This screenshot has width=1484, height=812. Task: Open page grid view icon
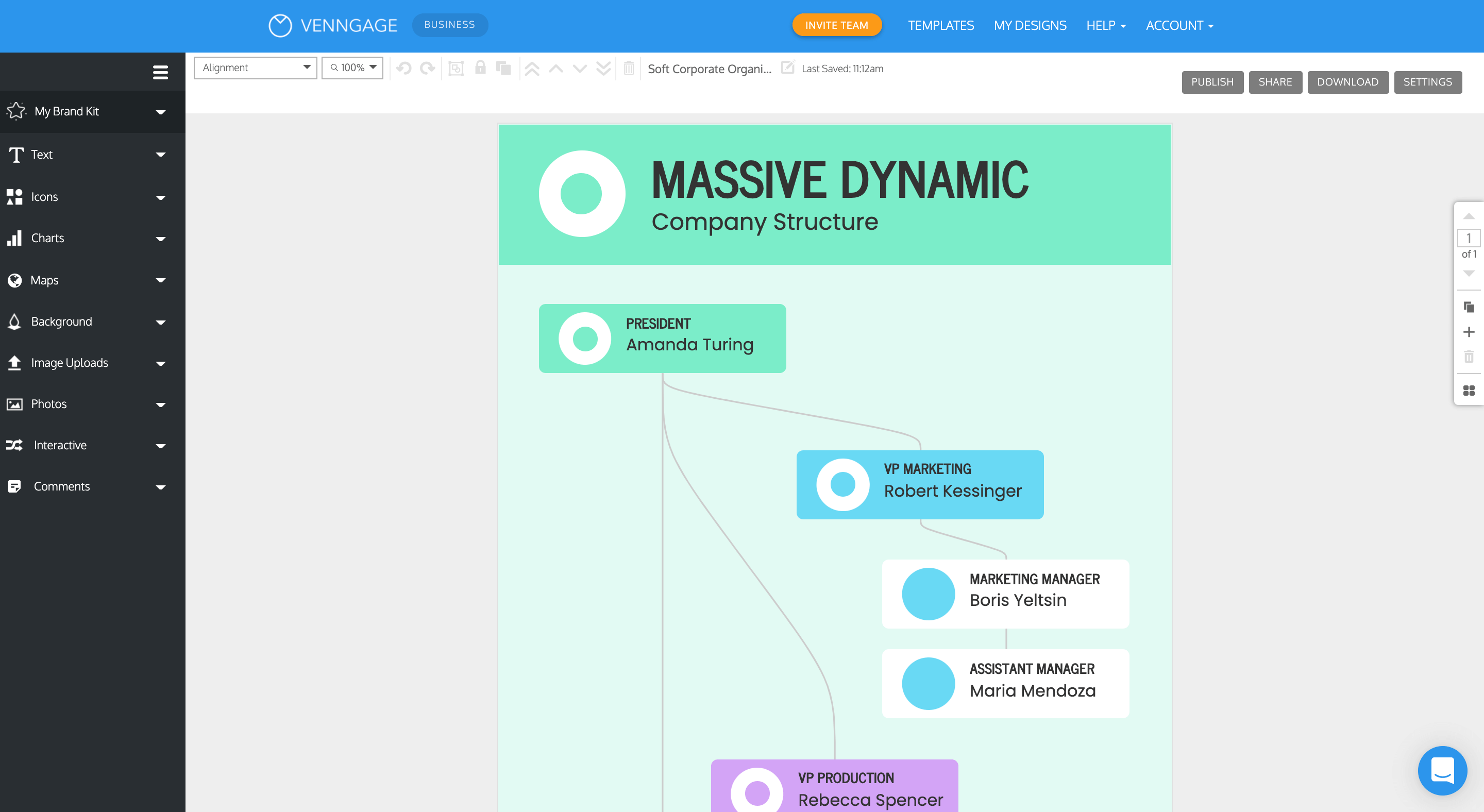1469,391
